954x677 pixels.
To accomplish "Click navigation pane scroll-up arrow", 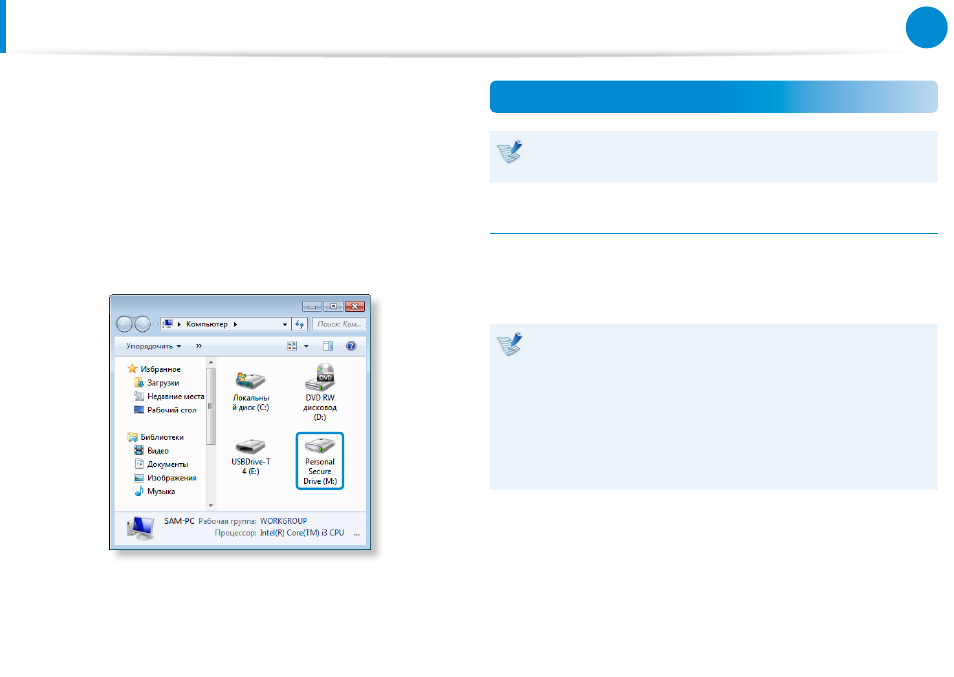I will [x=211, y=363].
